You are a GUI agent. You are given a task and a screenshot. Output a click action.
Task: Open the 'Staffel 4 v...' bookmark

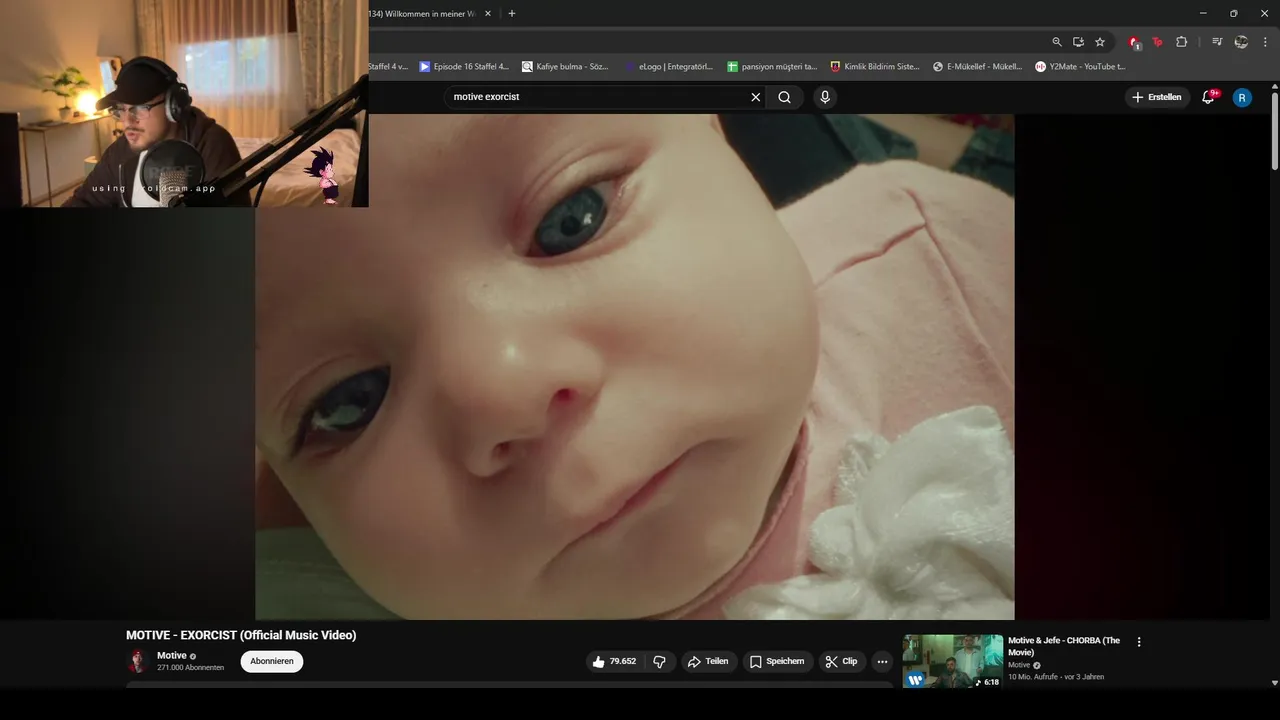tap(388, 67)
